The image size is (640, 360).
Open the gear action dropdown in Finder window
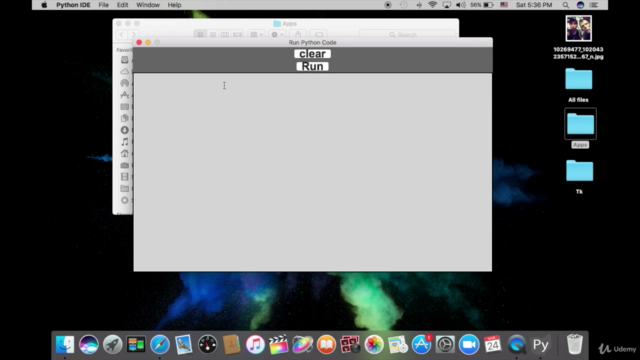click(x=277, y=35)
